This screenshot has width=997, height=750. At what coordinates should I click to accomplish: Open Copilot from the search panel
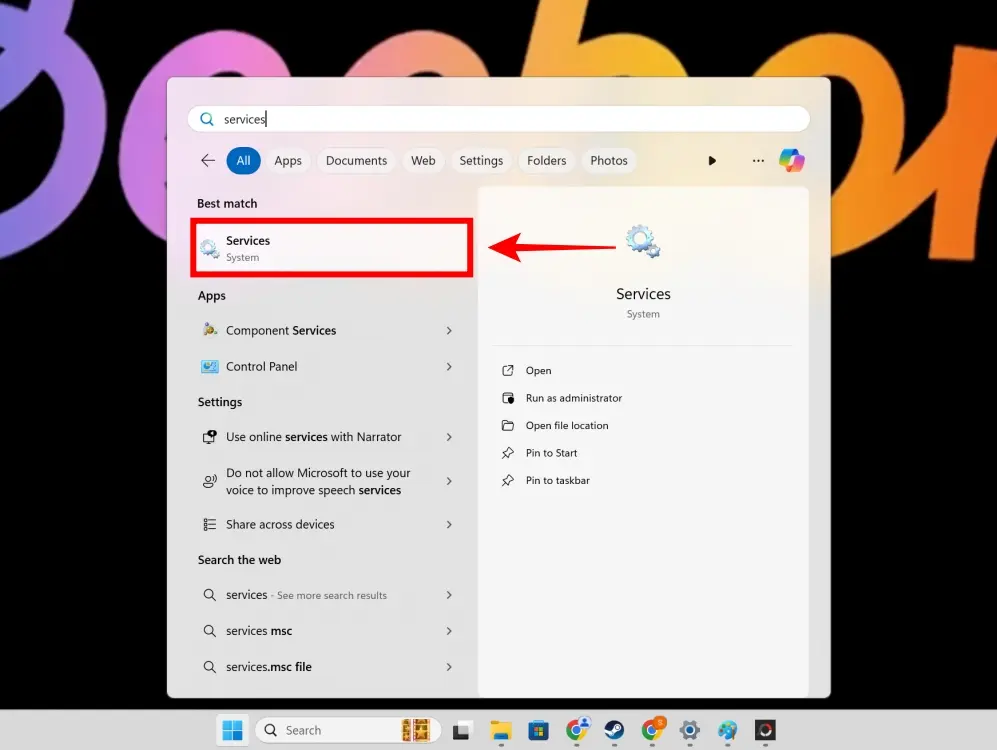792,160
